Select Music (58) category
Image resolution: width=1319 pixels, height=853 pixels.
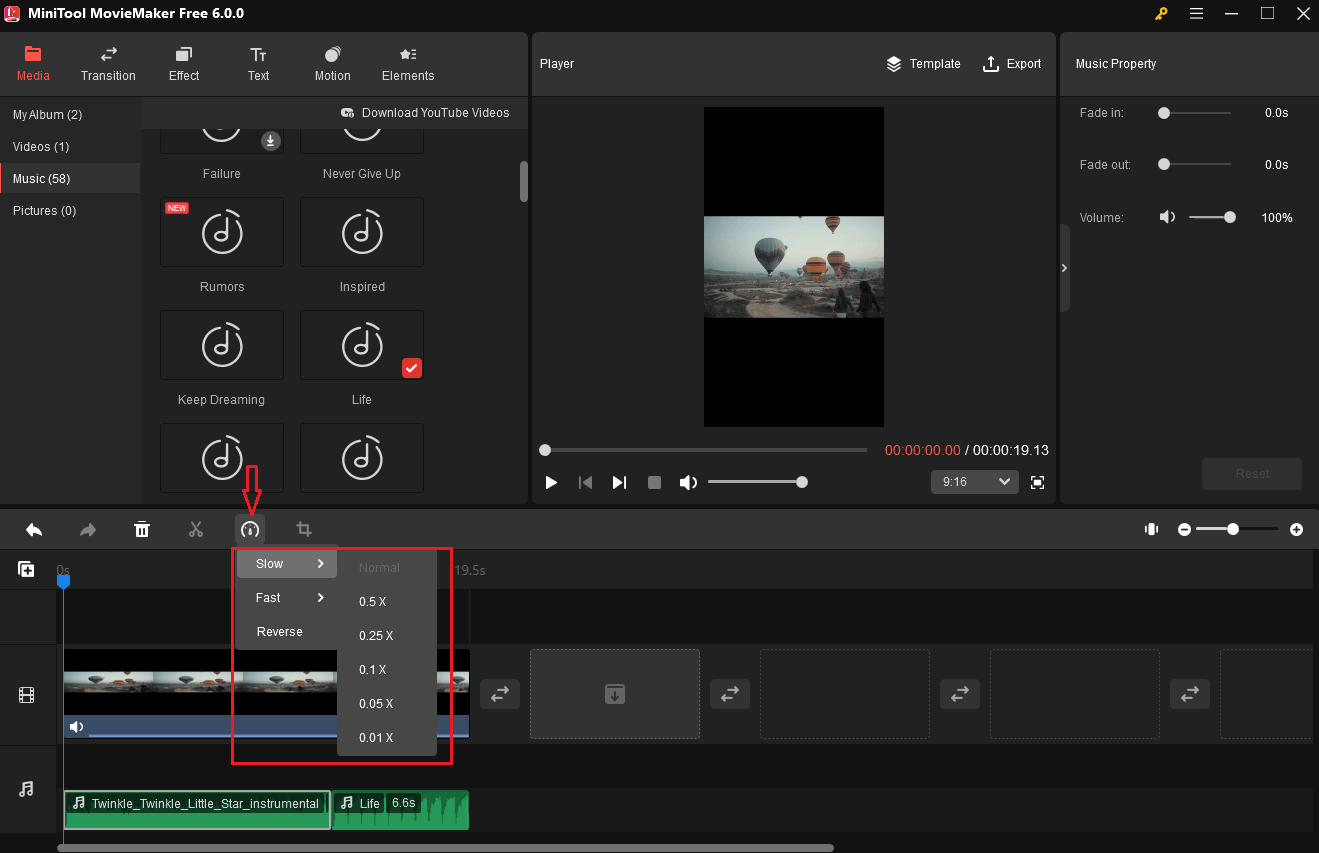[70, 179]
